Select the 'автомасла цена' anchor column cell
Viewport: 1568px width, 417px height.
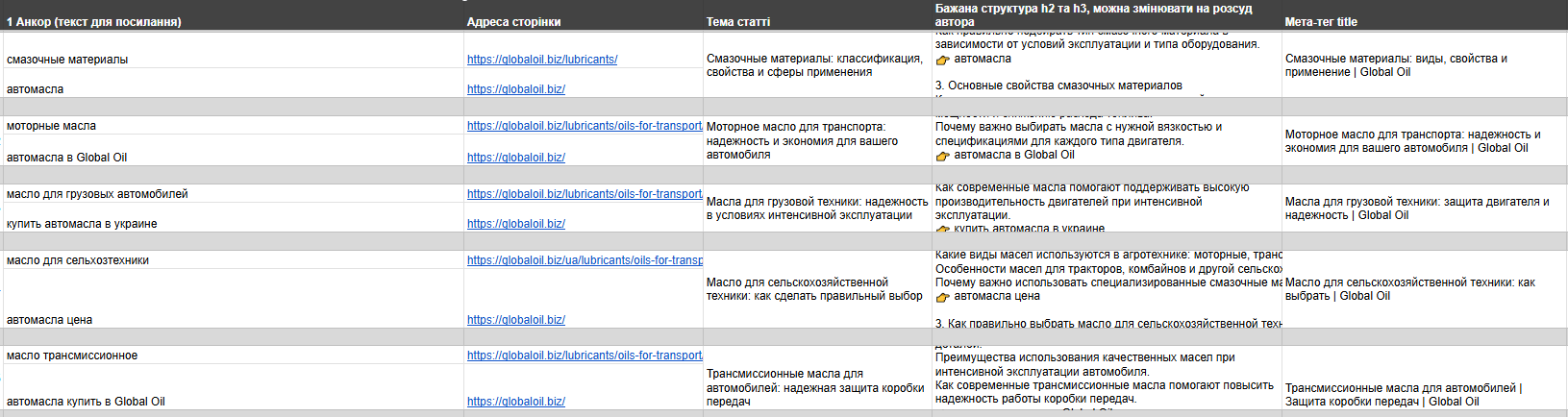(234, 299)
